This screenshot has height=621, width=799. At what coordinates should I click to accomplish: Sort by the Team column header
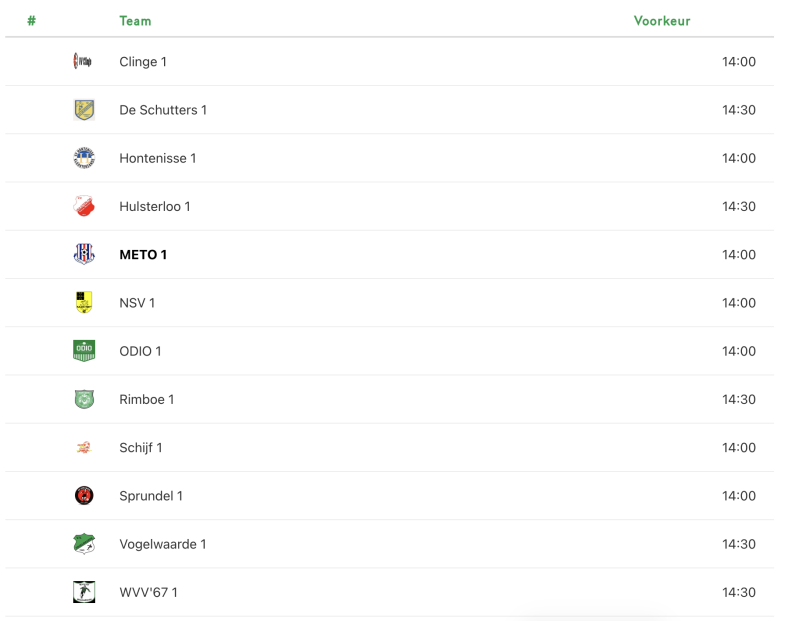click(135, 21)
